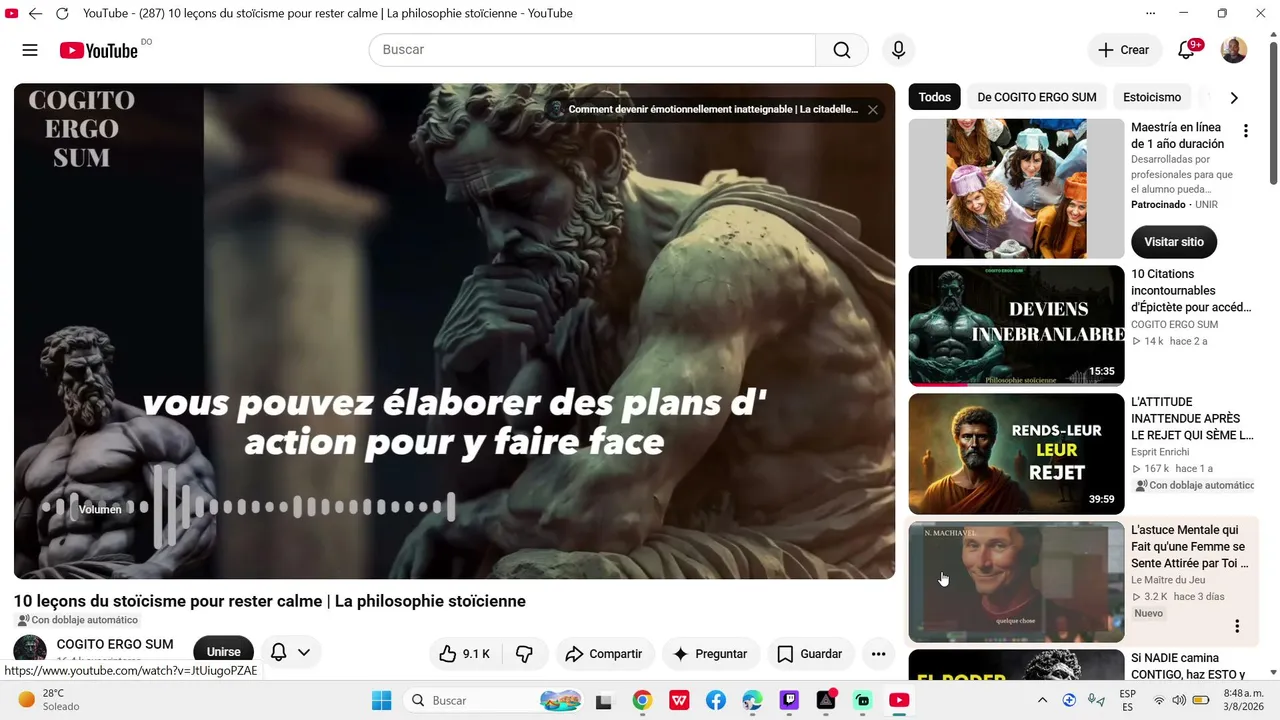This screenshot has height=720, width=1280.
Task: Open '10 Citations incontournables d'Épictète' video title
Action: [1191, 291]
